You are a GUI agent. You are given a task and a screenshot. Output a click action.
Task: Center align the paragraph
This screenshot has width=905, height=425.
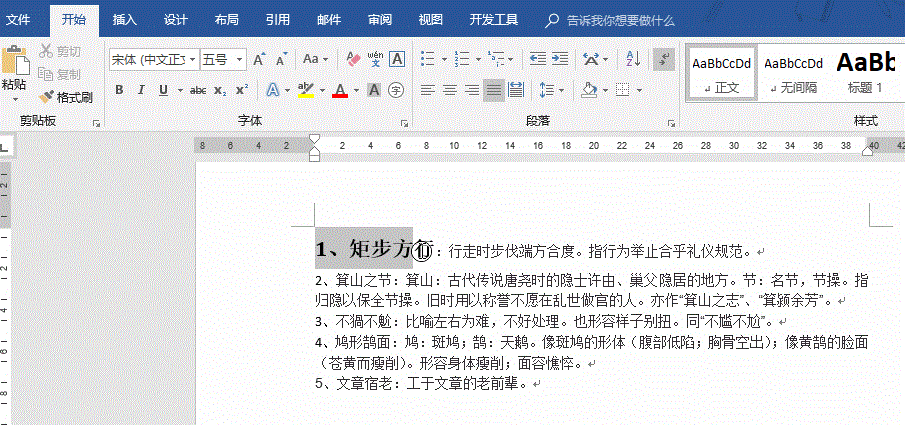tap(450, 90)
